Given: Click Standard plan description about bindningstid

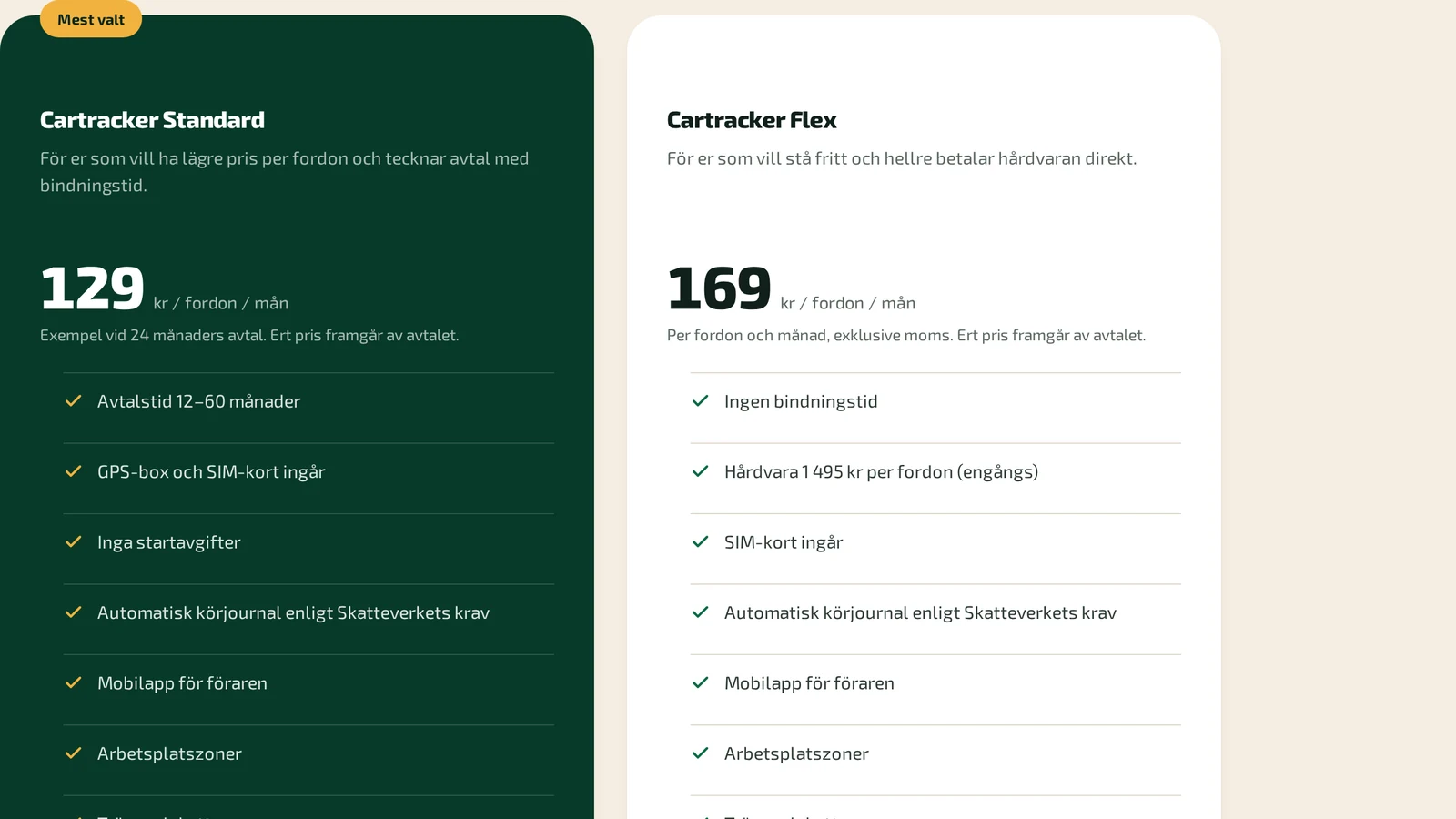Looking at the screenshot, I should coord(284,172).
